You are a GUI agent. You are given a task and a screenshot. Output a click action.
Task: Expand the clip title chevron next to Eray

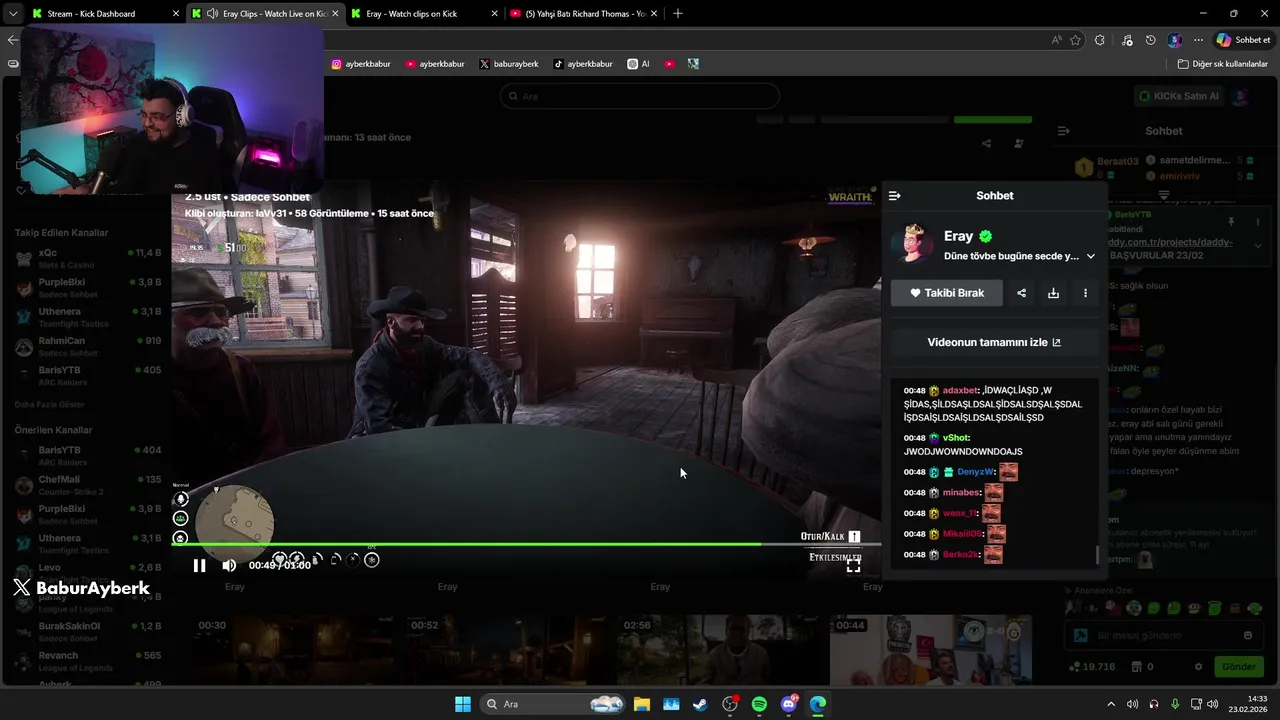click(x=1091, y=256)
